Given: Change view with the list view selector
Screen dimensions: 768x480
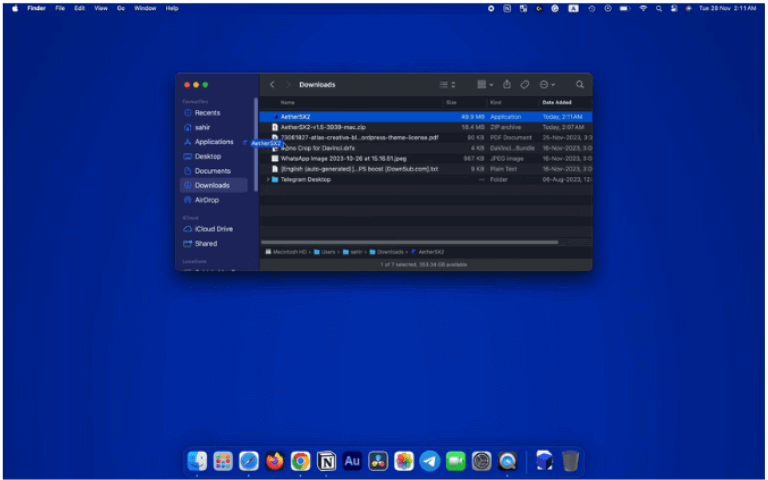Looking at the screenshot, I should click(447, 85).
